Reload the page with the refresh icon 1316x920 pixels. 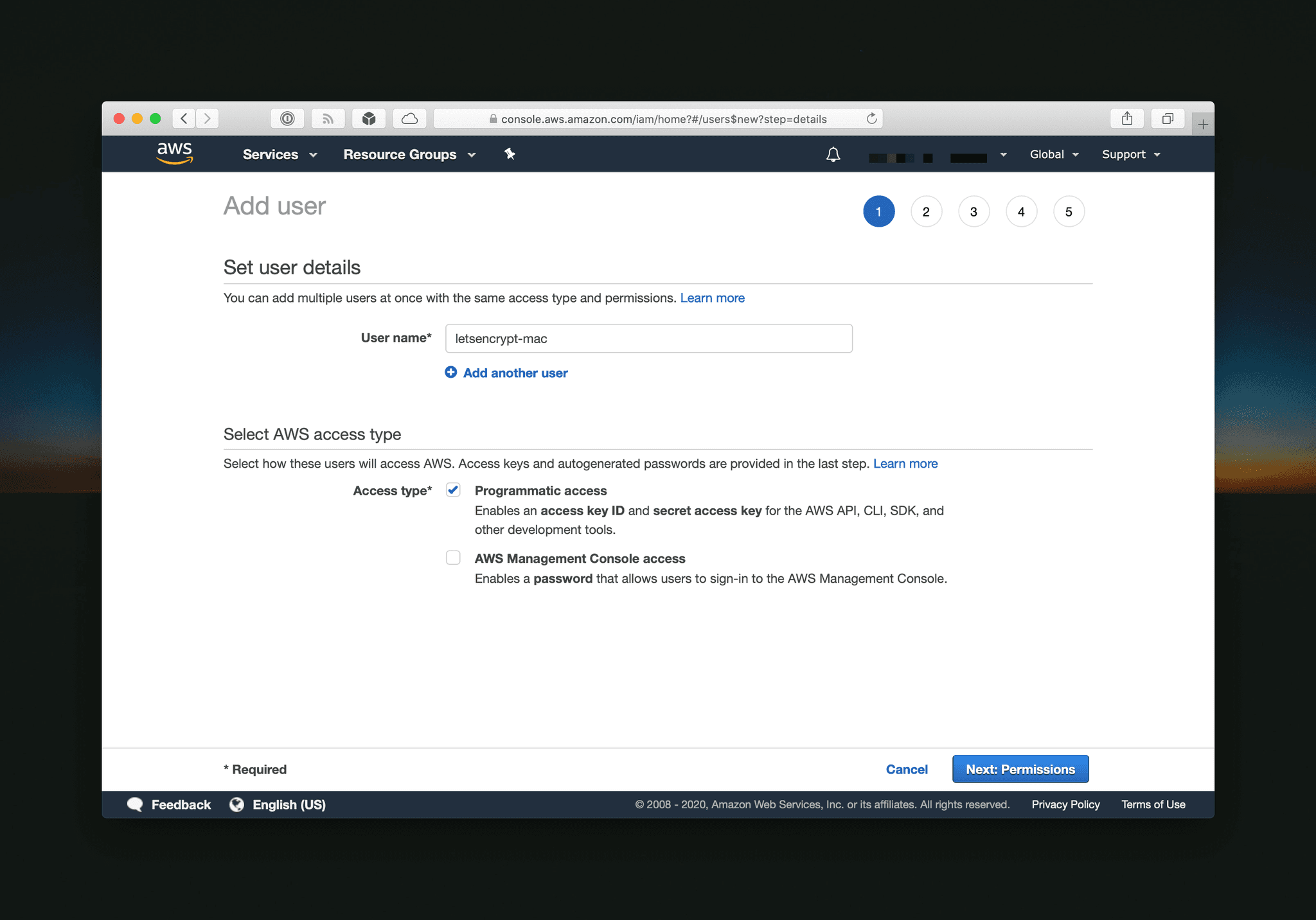pos(872,118)
